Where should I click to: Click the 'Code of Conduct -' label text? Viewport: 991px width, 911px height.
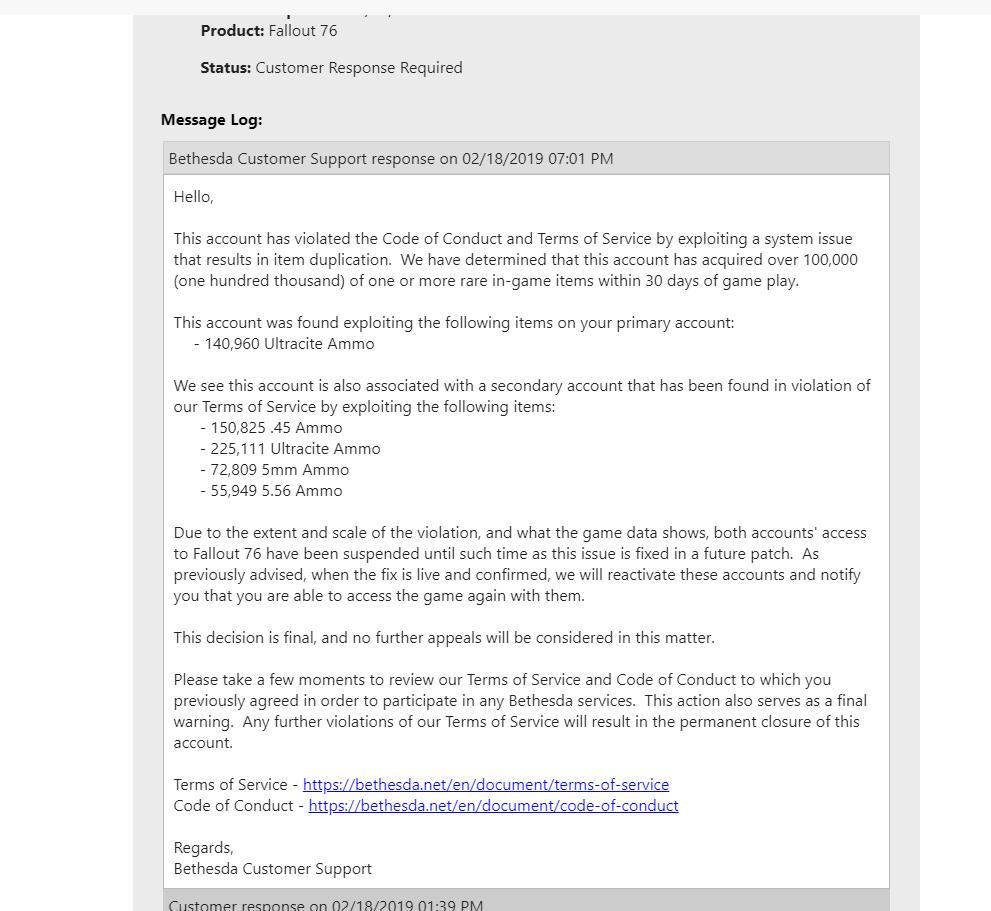tap(239, 806)
